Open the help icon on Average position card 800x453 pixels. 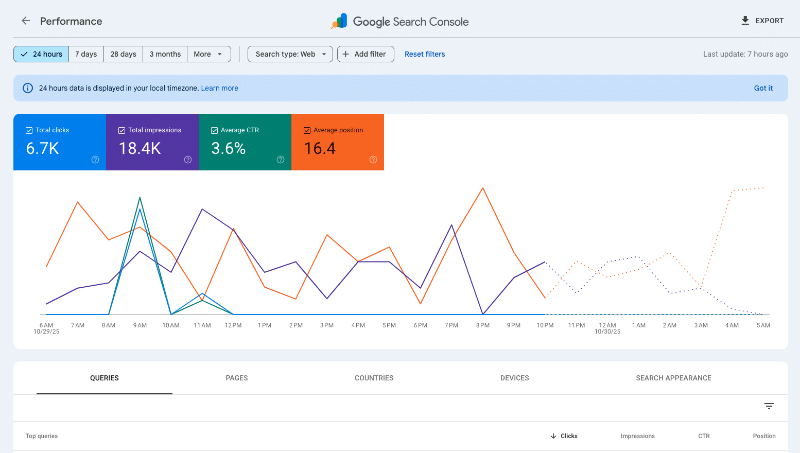pos(373,160)
